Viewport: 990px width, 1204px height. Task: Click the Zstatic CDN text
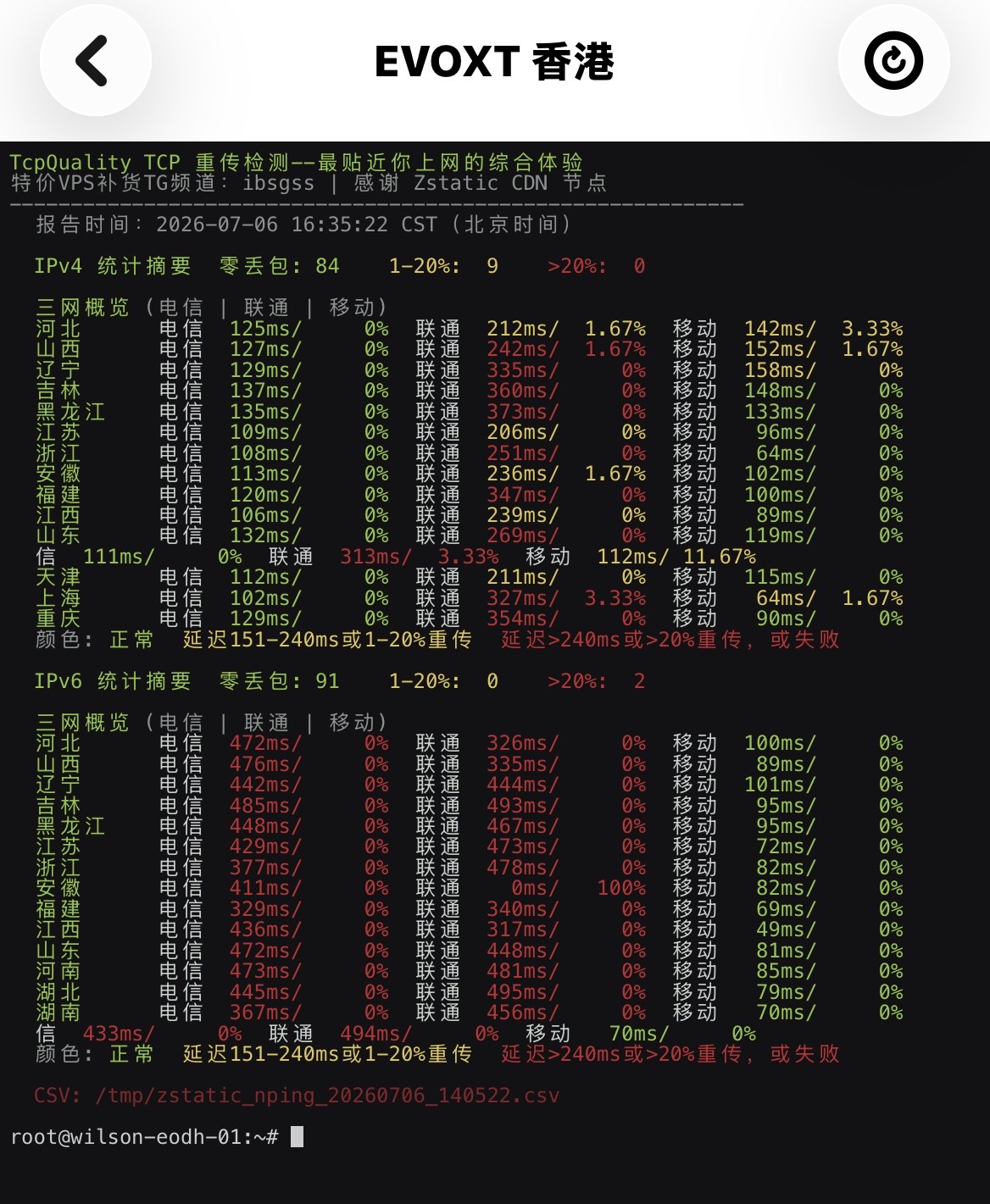coord(481,183)
